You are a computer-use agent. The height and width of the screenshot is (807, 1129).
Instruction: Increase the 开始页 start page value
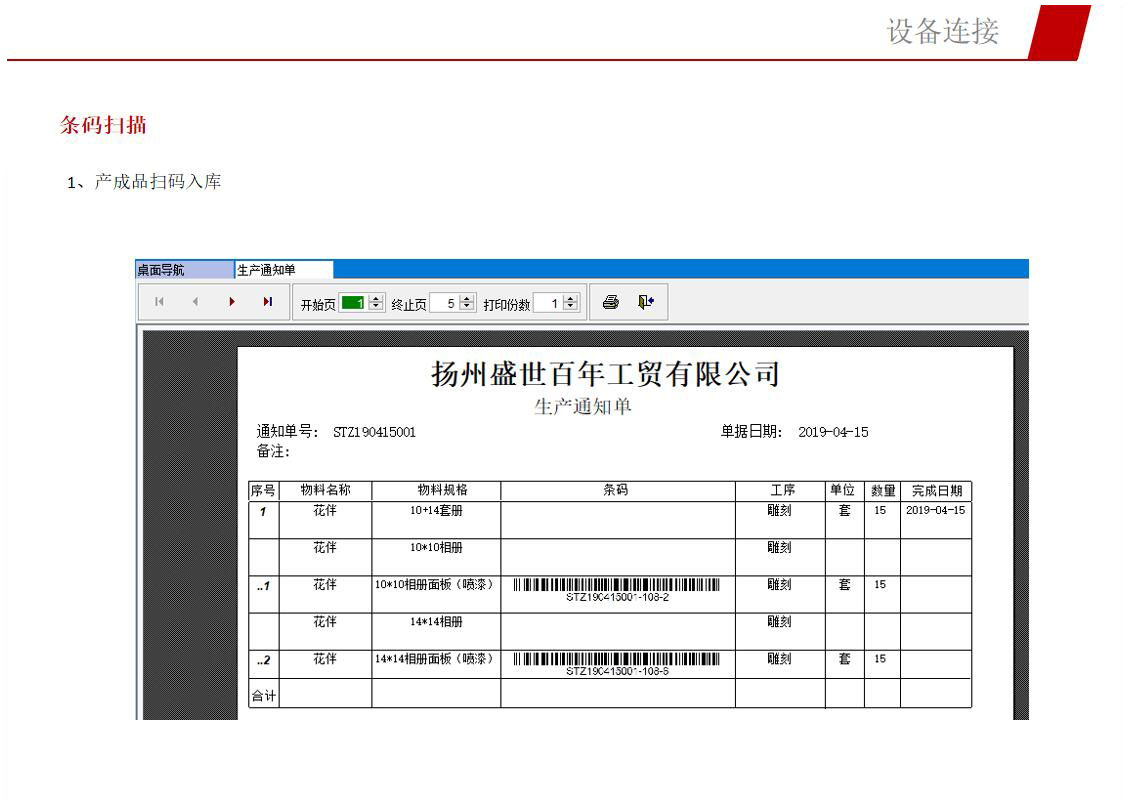coord(376,299)
